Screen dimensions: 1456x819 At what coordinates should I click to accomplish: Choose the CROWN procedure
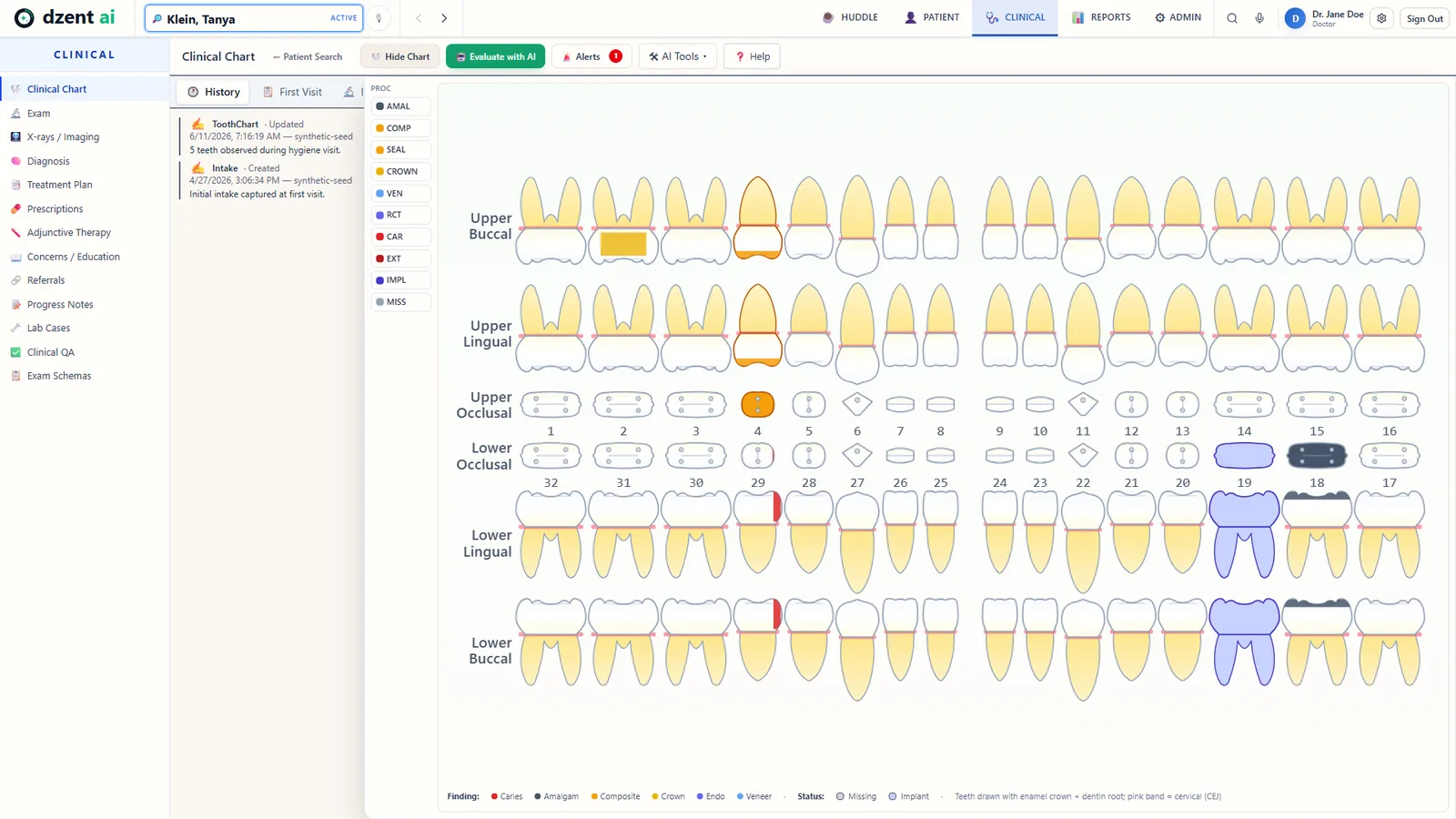[x=400, y=172]
